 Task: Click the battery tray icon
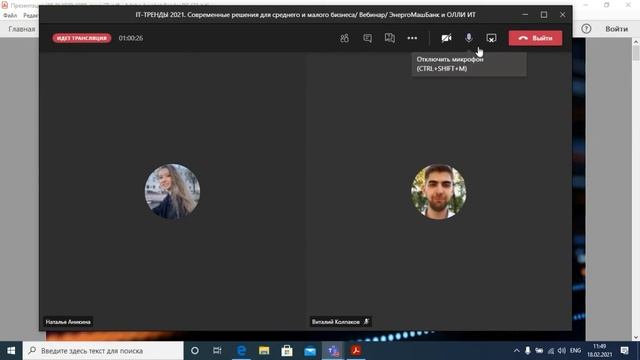pyautogui.click(x=539, y=351)
